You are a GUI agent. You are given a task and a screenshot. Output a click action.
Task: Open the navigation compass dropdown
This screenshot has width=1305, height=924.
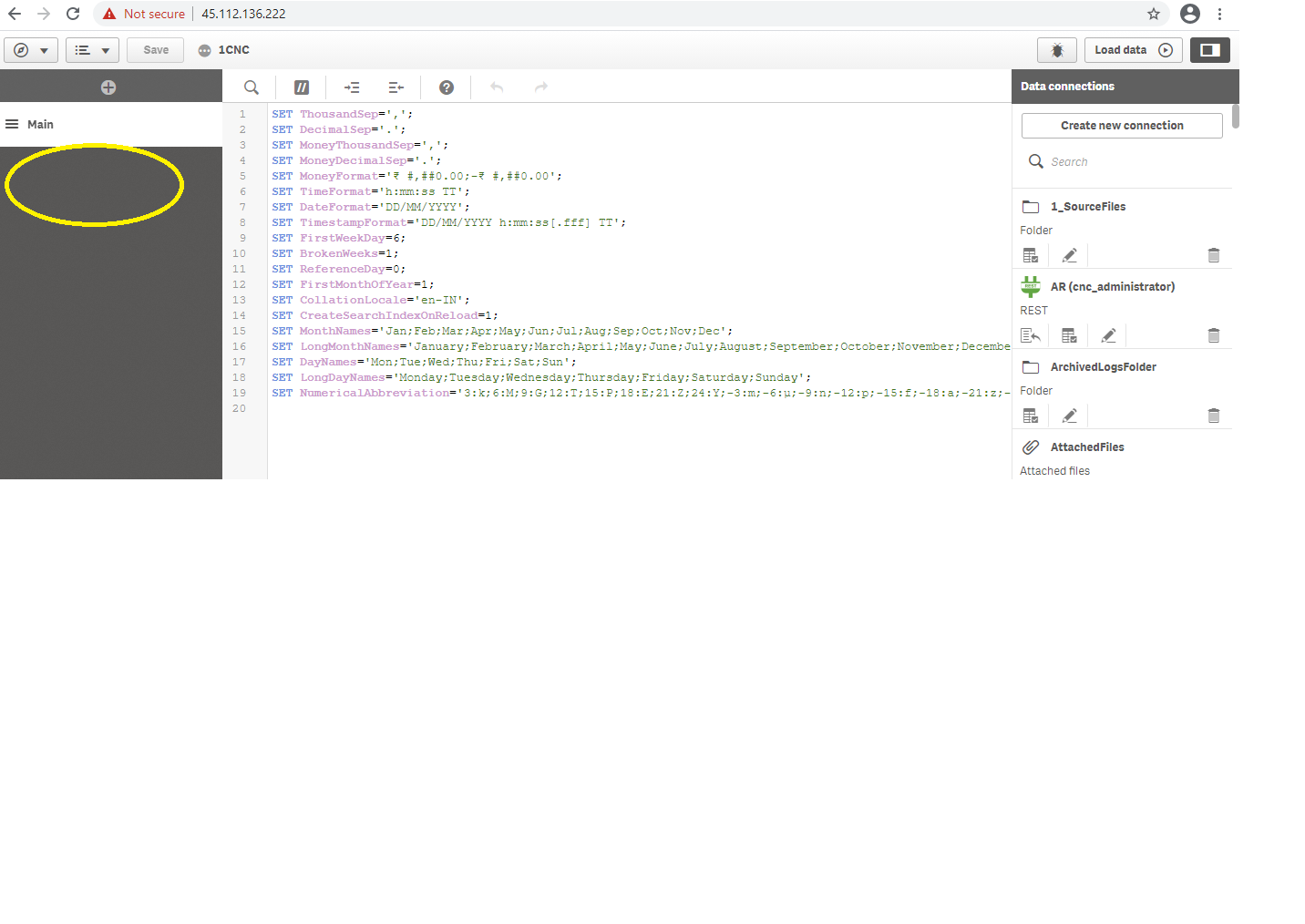pos(31,50)
